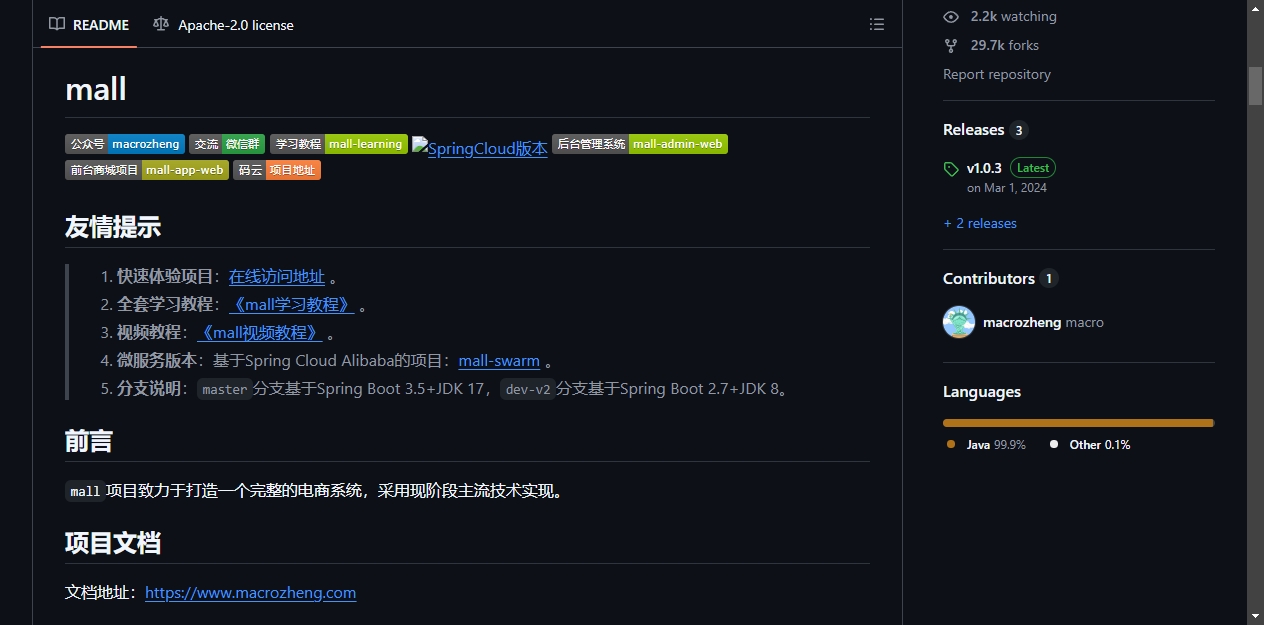Viewport: 1264px width, 625px height.
Task: Click the Latest release label
Action: [x=1033, y=168]
